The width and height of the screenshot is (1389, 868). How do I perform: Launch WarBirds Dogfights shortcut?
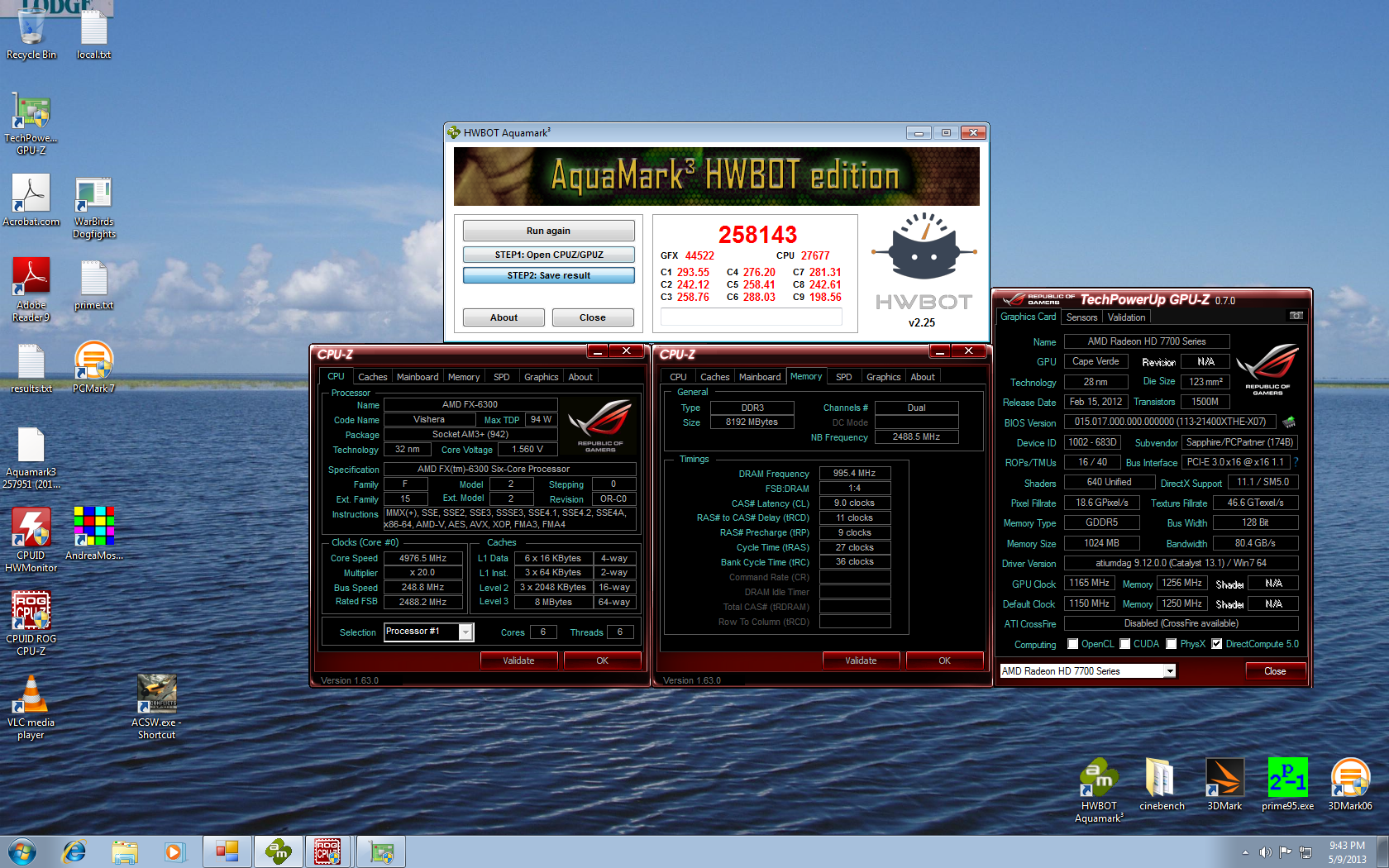pos(93,207)
